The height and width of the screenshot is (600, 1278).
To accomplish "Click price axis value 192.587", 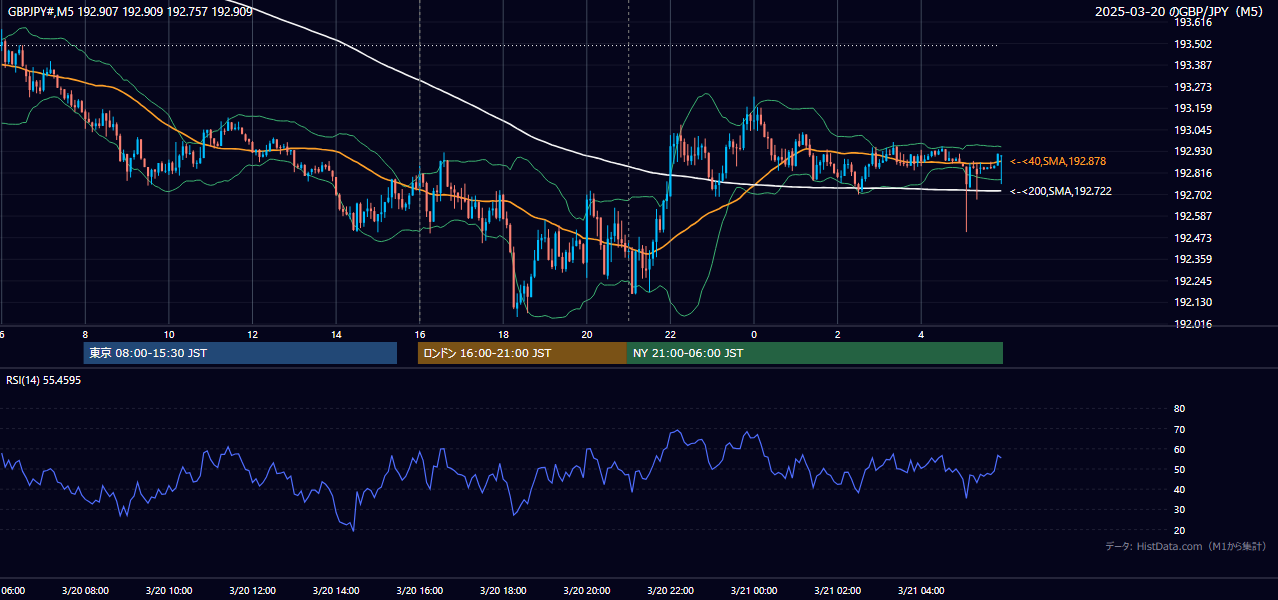I will click(1193, 216).
